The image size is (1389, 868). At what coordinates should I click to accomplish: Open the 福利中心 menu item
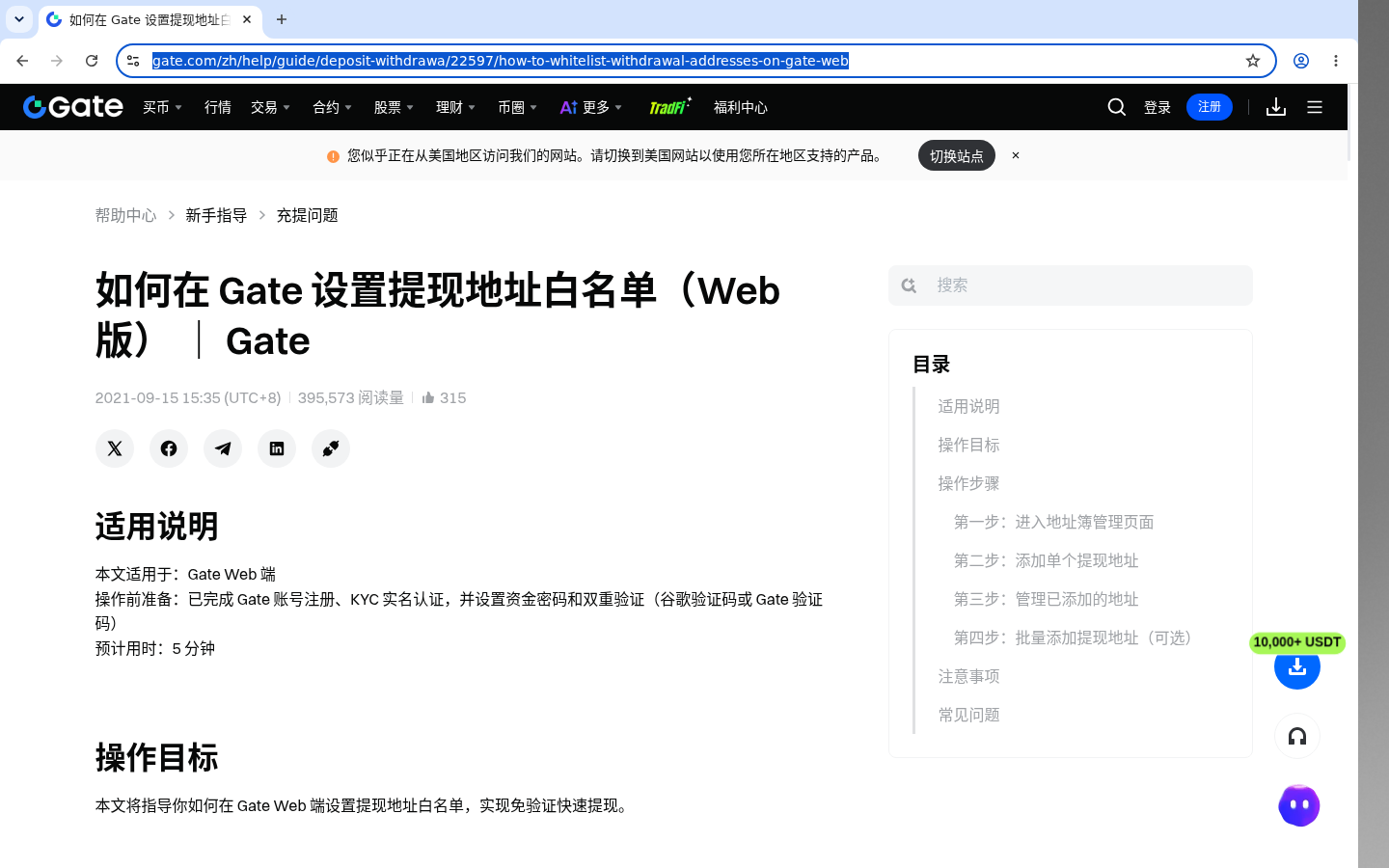point(741,107)
